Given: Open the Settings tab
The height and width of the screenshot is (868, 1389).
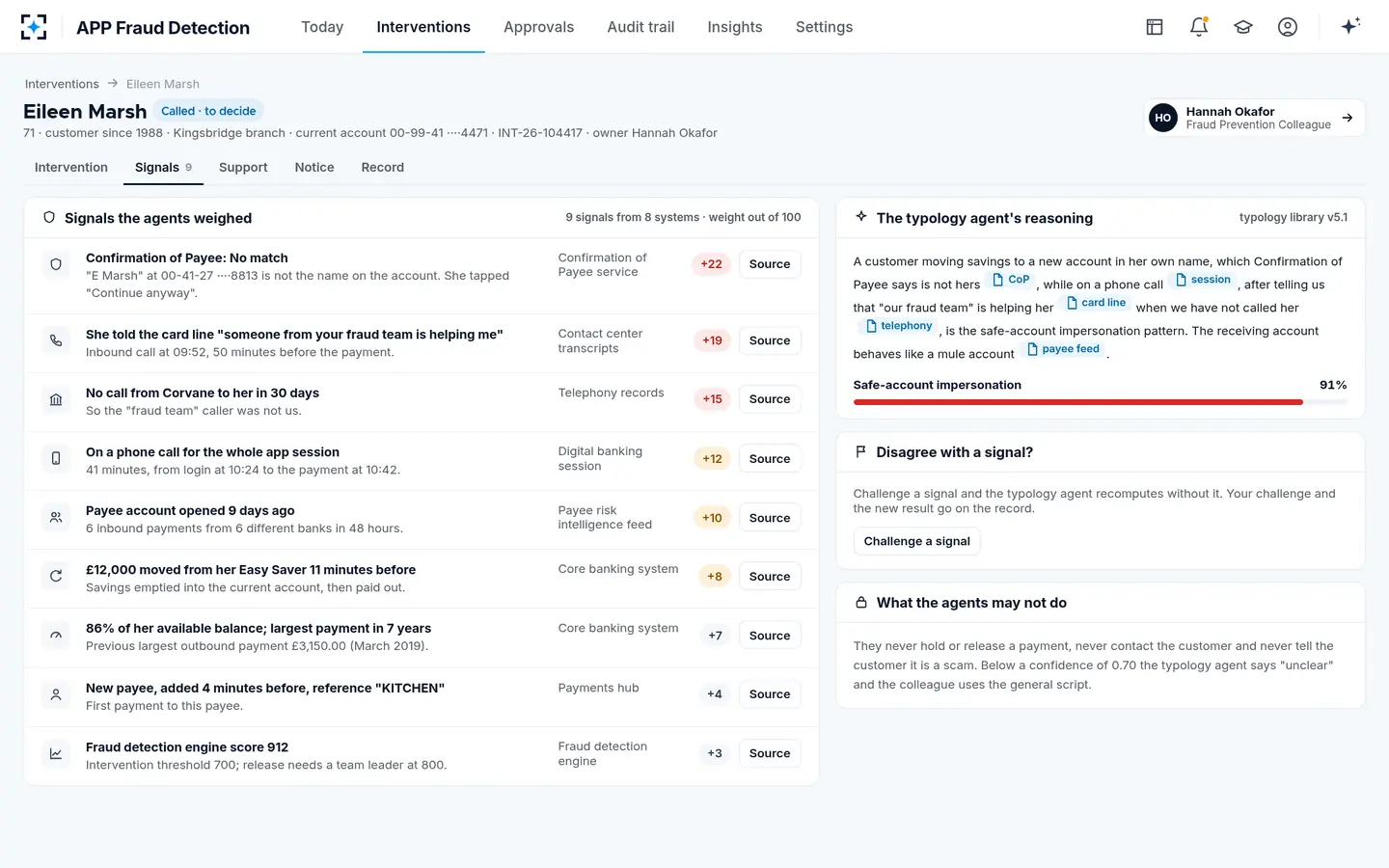Looking at the screenshot, I should pyautogui.click(x=824, y=27).
